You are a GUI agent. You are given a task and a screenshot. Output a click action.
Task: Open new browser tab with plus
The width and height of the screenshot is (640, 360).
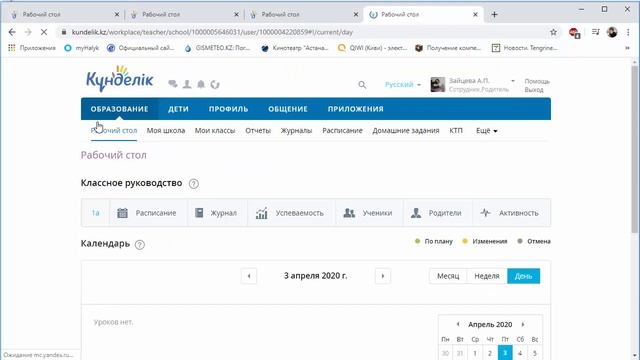point(494,14)
